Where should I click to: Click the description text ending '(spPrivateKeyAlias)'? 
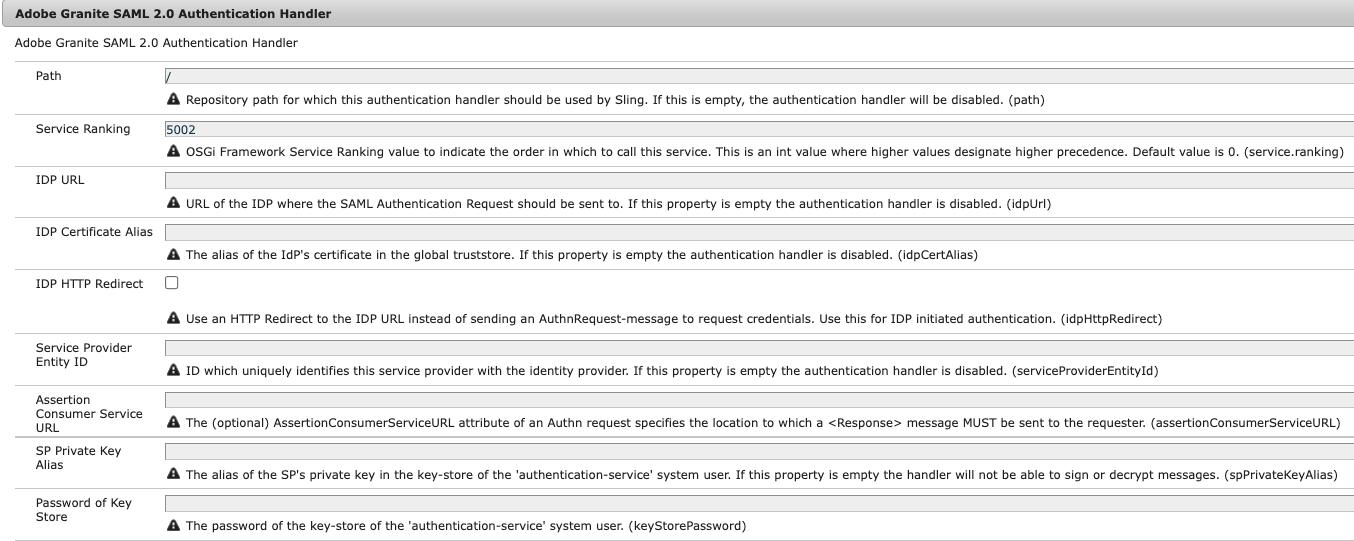[x=761, y=474]
